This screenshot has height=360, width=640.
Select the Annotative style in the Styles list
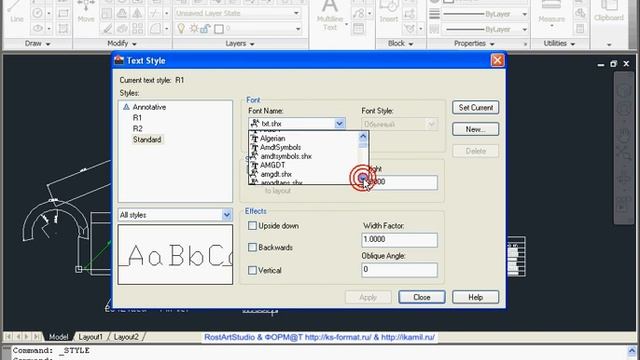click(149, 107)
